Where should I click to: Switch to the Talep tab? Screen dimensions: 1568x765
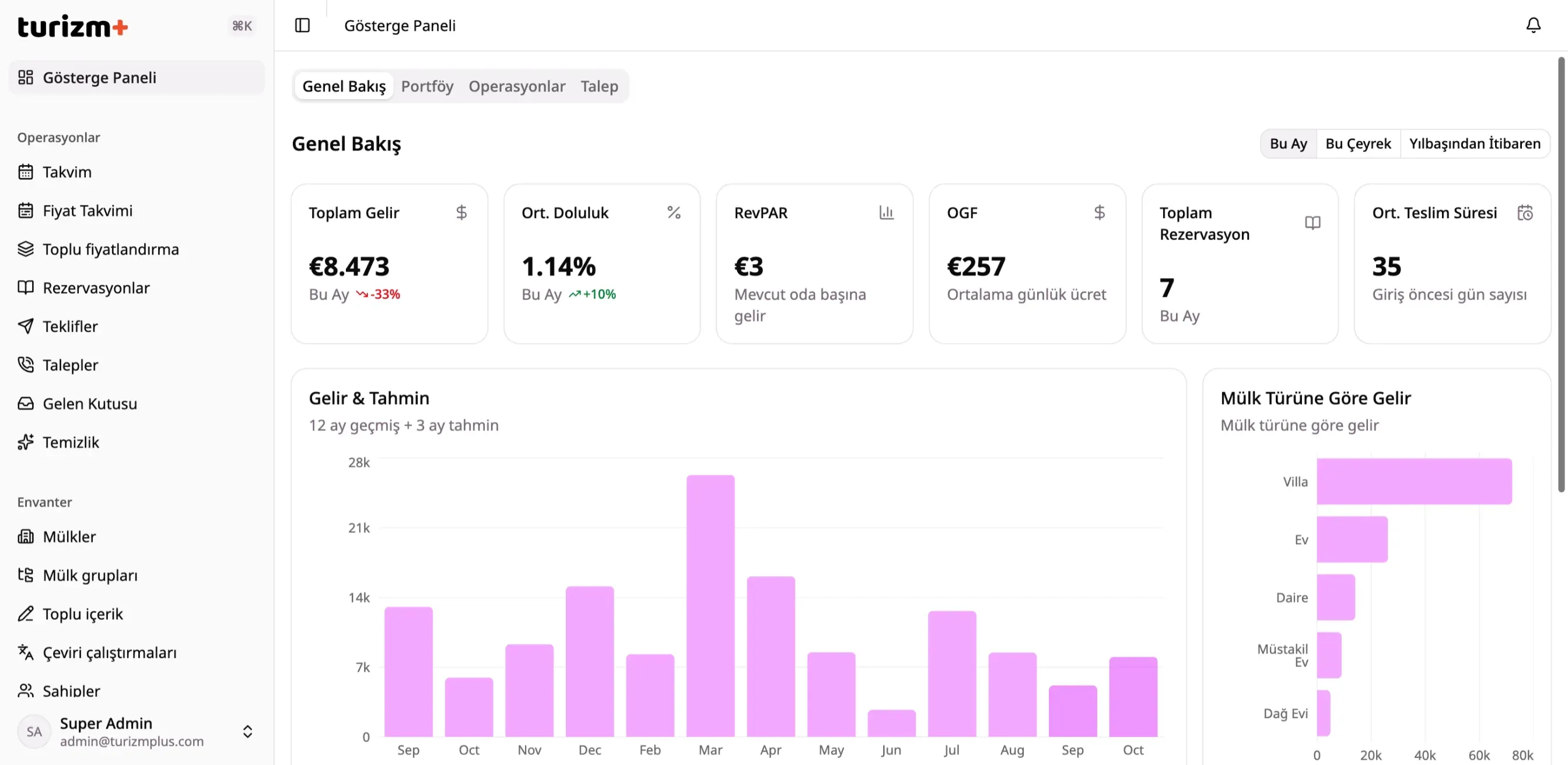(x=599, y=86)
